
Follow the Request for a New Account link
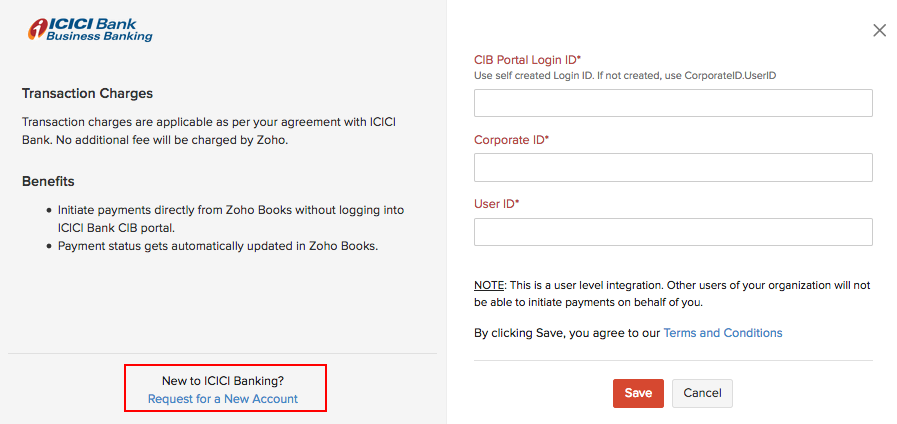pos(223,399)
